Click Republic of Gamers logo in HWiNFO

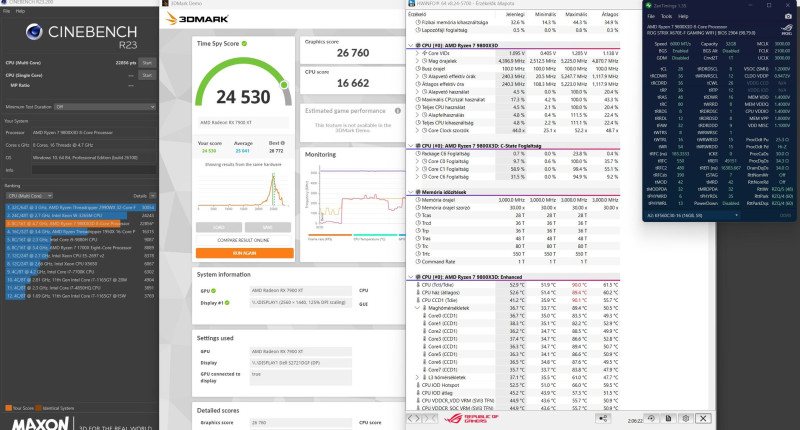470,418
